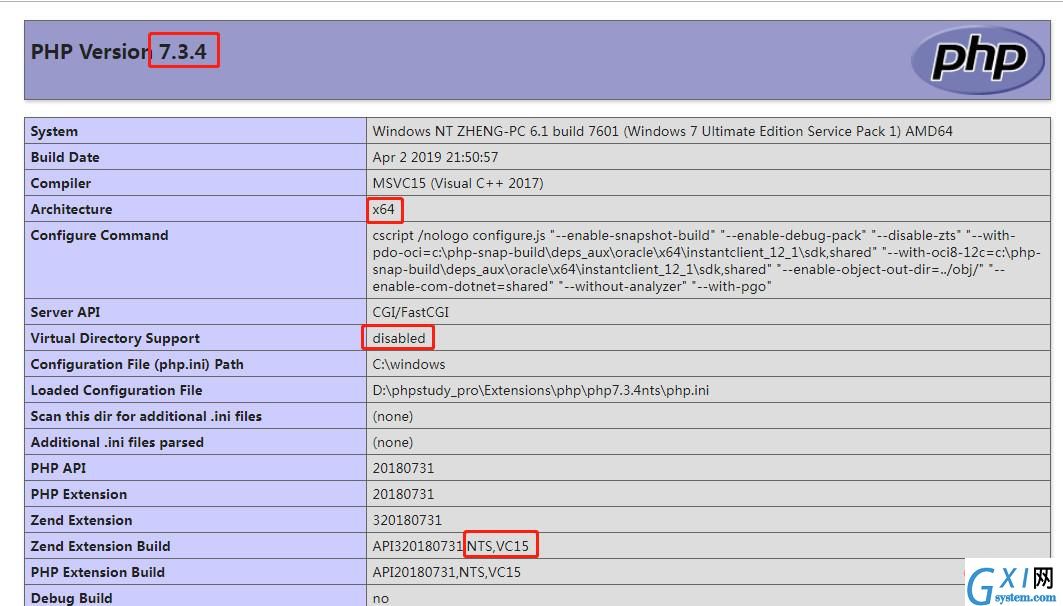Select the 'disabled' value
Screen dimensions: 1063x606
point(399,338)
